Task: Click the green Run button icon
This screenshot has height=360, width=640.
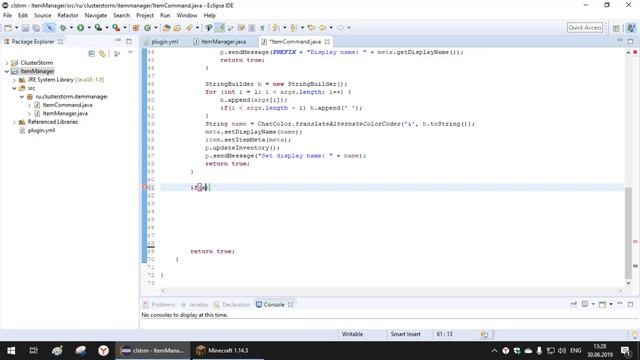Action: pos(80,28)
